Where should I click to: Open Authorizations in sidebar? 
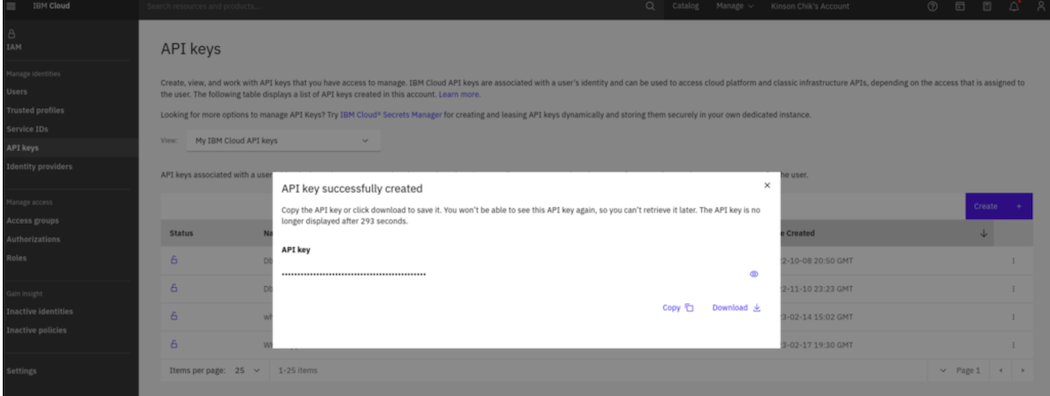(x=33, y=239)
